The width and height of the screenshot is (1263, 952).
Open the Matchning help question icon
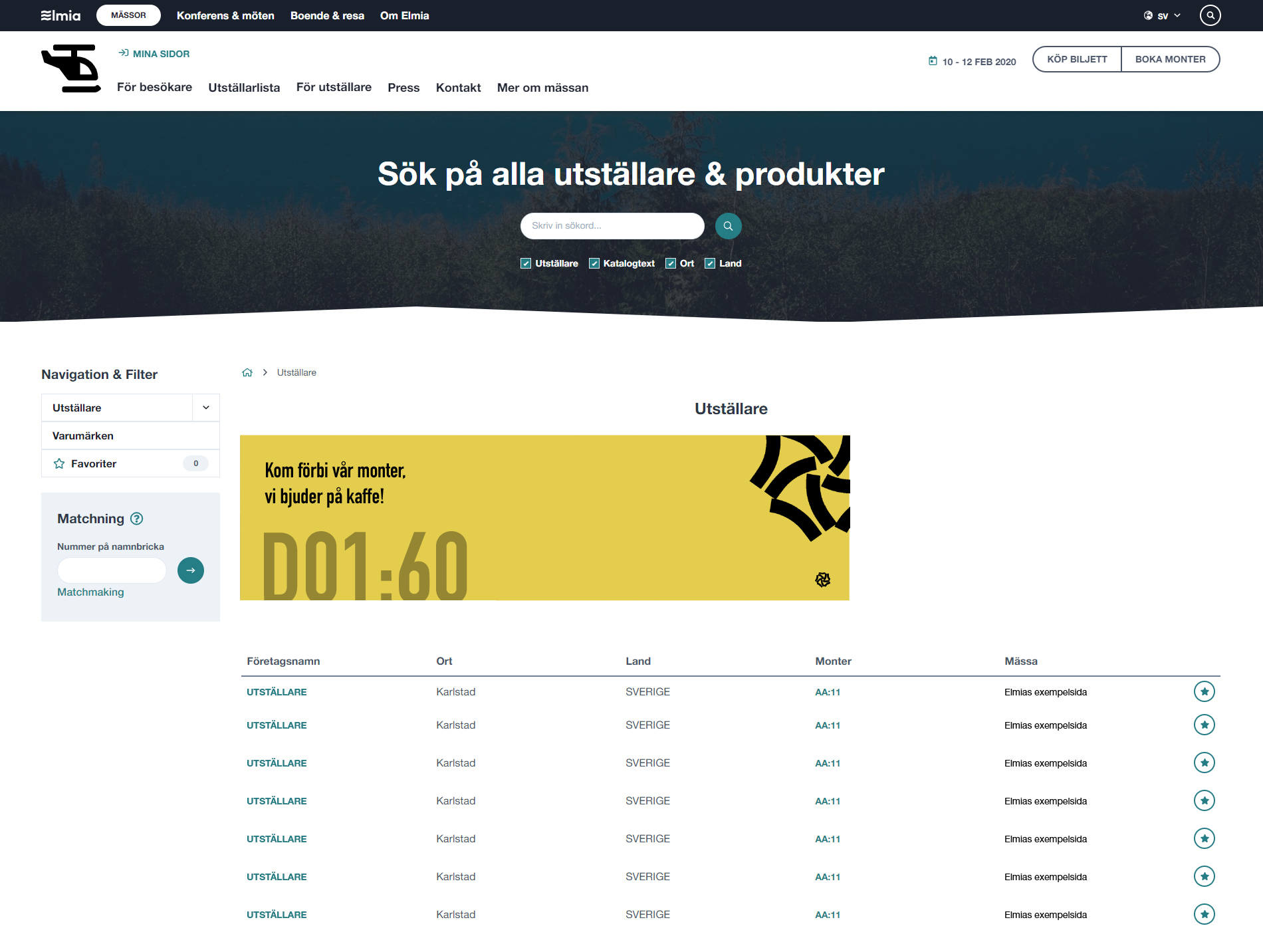point(137,519)
